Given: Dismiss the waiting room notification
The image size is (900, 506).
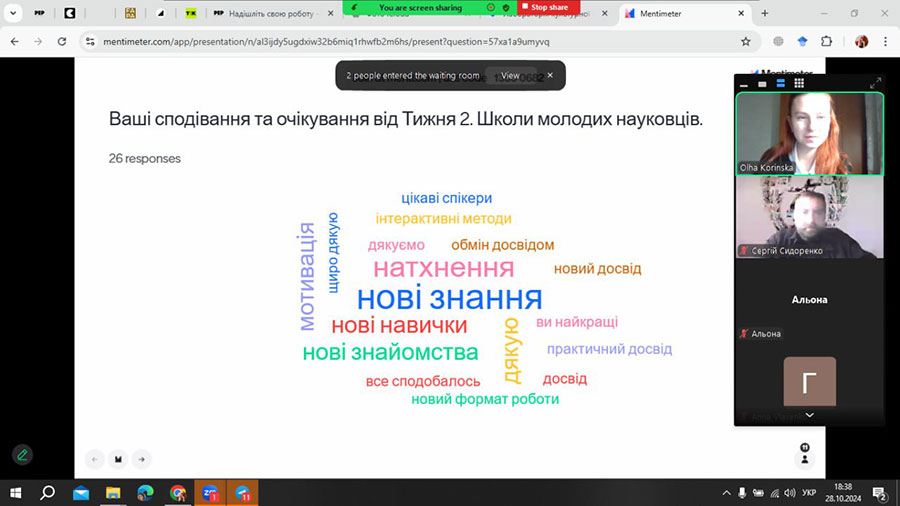Looking at the screenshot, I should 550,75.
